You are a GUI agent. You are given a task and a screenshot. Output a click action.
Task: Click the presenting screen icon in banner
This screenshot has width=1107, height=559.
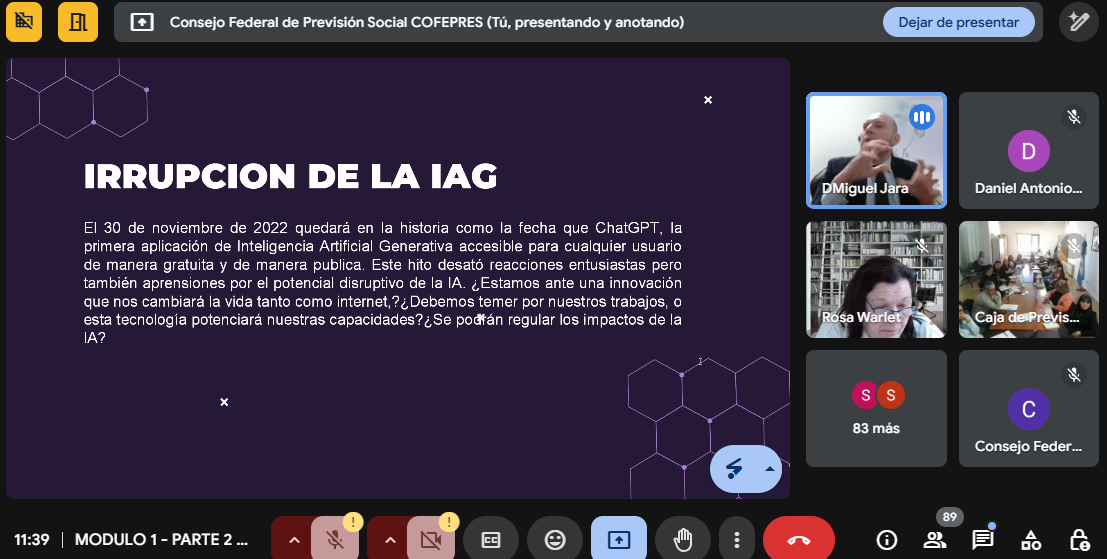click(x=142, y=22)
